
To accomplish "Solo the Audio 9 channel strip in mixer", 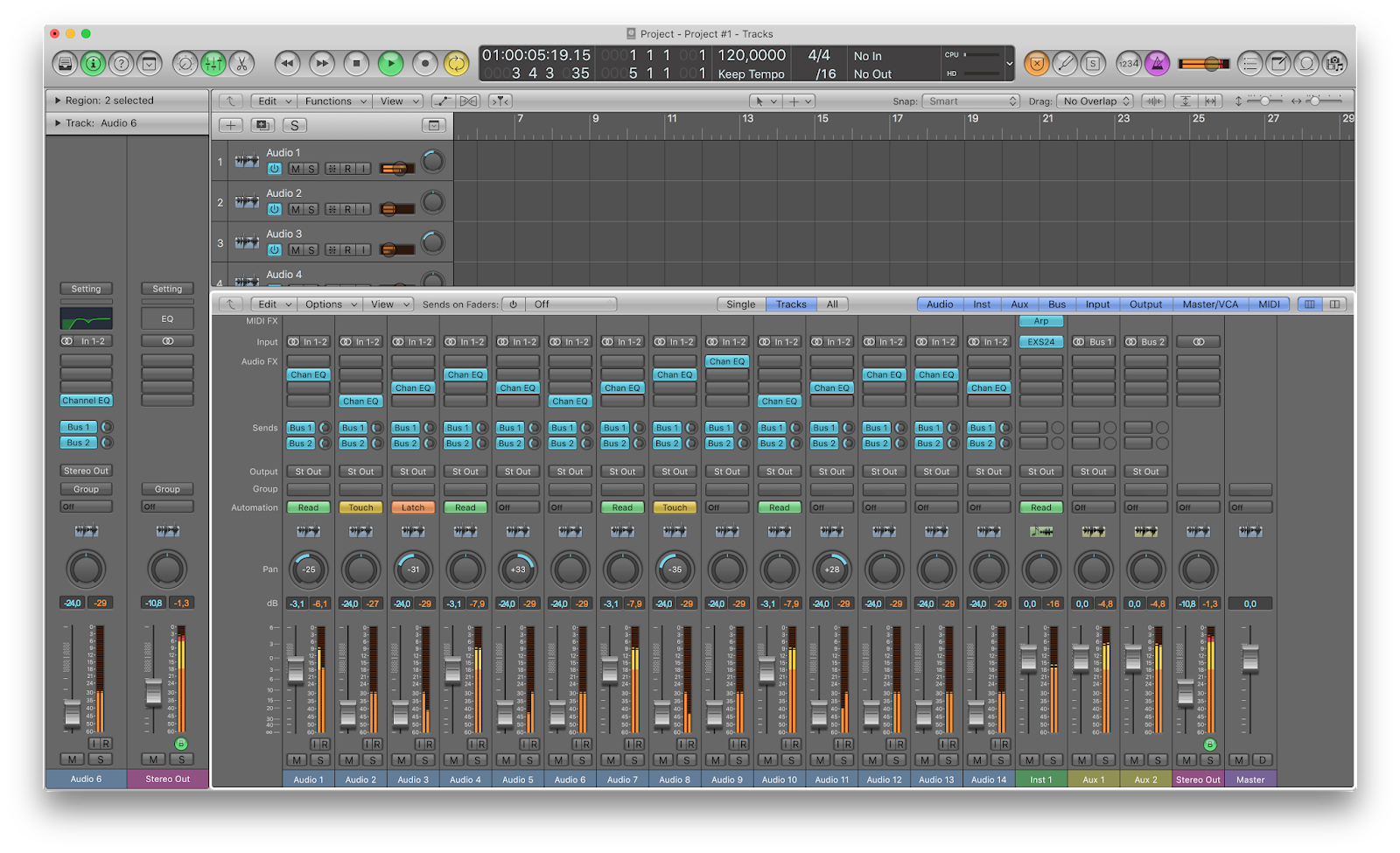I will click(x=739, y=760).
